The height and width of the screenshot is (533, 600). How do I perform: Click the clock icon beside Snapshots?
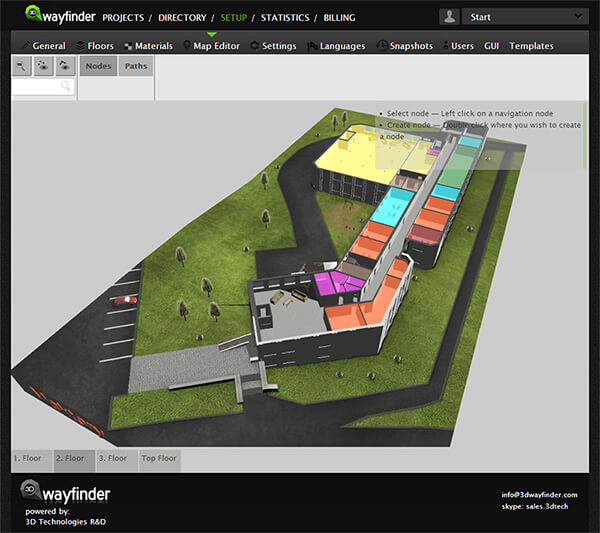click(x=382, y=45)
